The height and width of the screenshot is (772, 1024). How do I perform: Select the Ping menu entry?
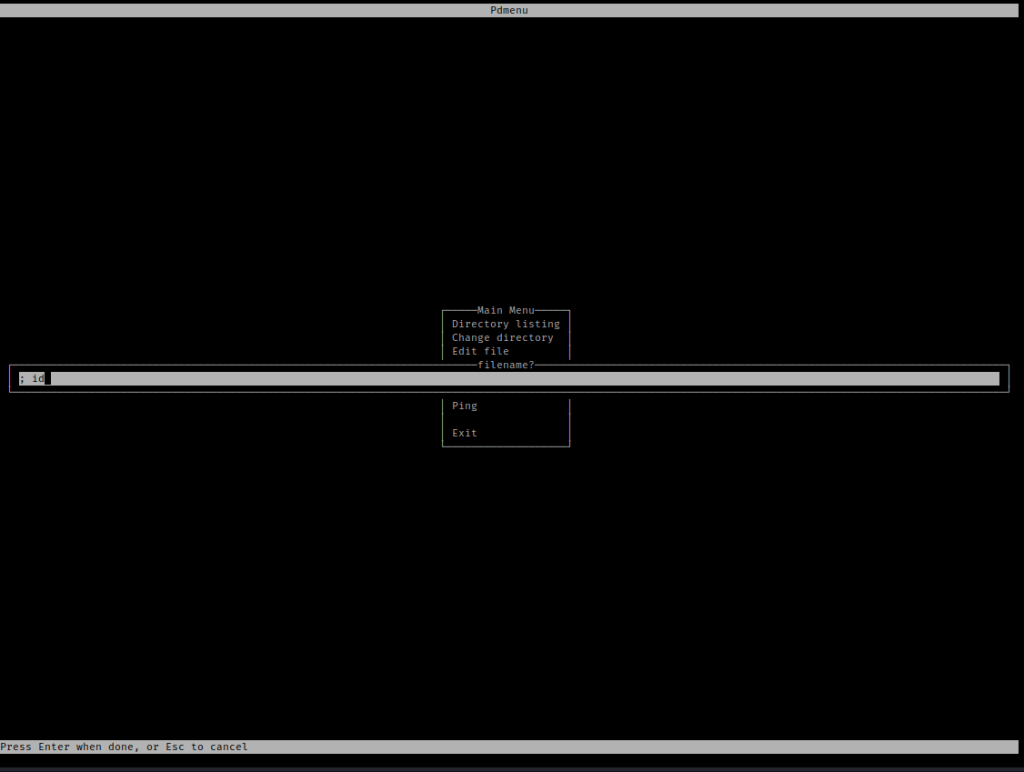(x=464, y=406)
